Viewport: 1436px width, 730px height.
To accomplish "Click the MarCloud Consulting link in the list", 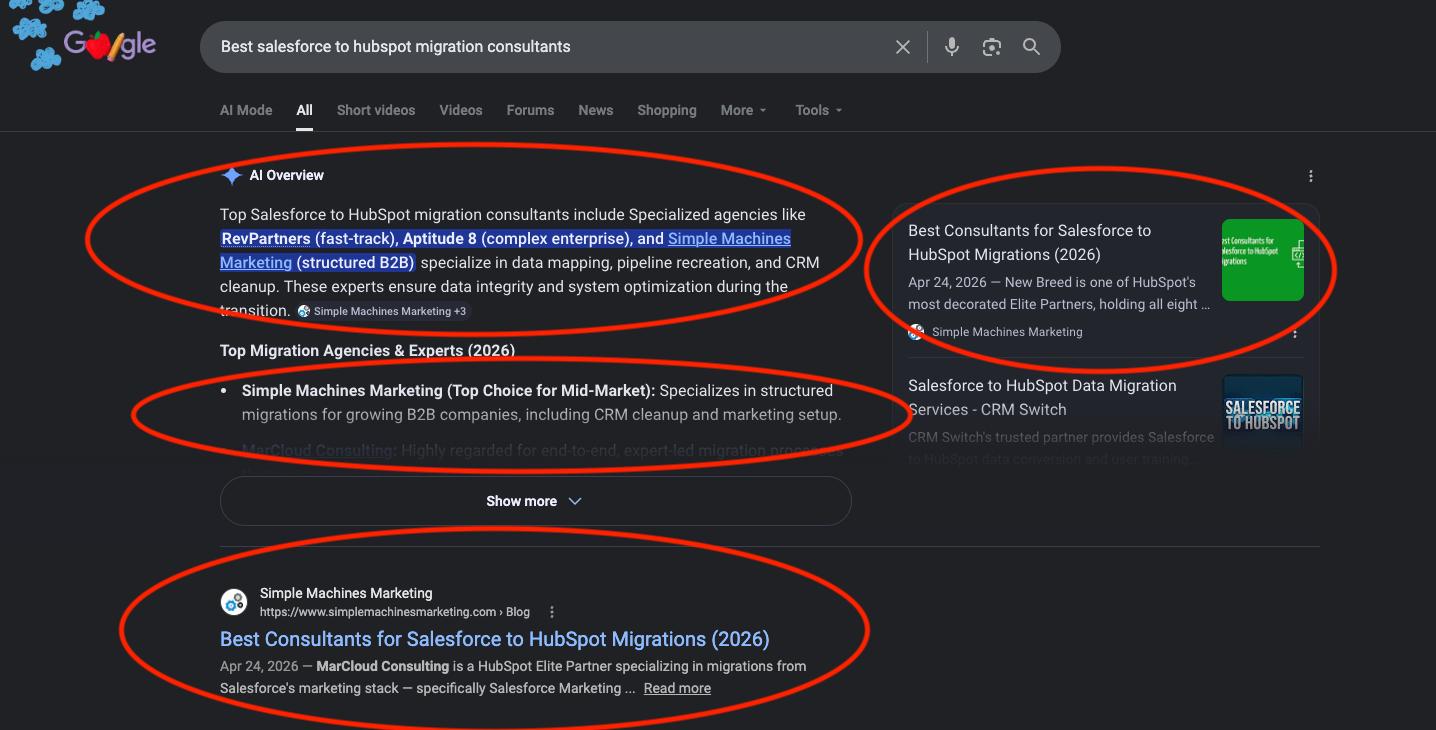I will pyautogui.click(x=319, y=451).
